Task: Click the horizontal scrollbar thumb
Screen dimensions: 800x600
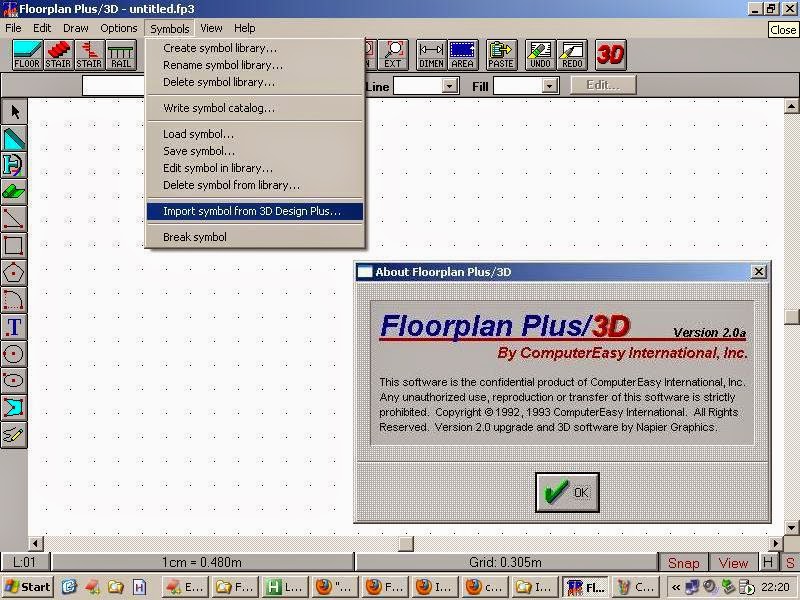Action: 406,544
